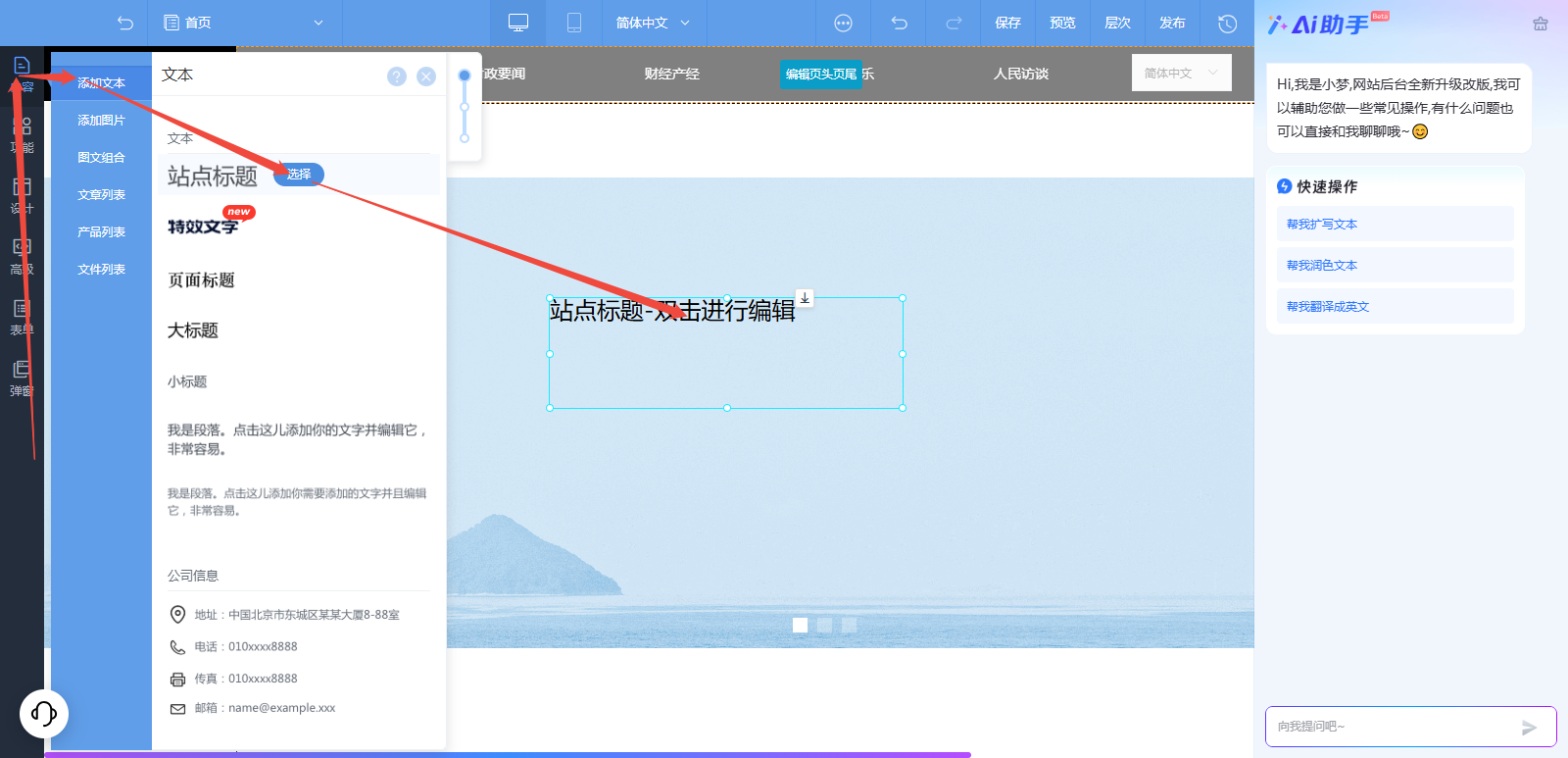Select the third carousel indicator square

(849, 625)
